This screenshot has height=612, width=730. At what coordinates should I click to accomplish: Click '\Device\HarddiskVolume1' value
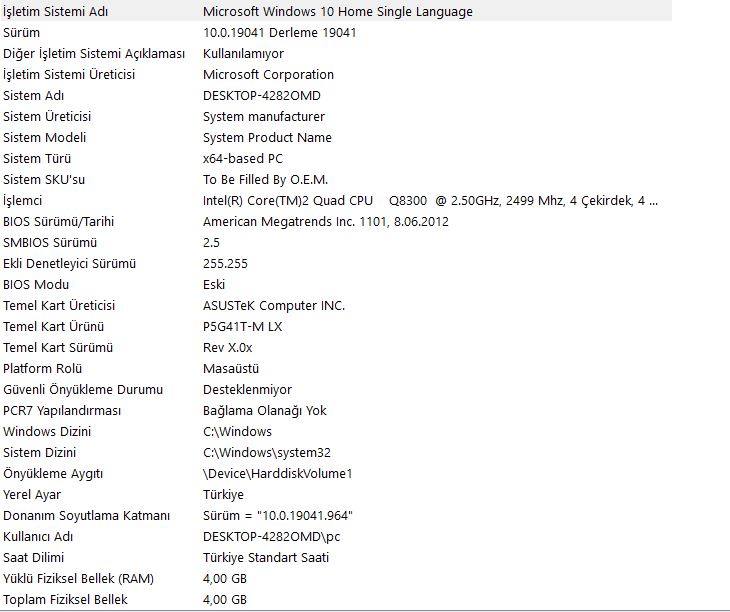[x=277, y=474]
